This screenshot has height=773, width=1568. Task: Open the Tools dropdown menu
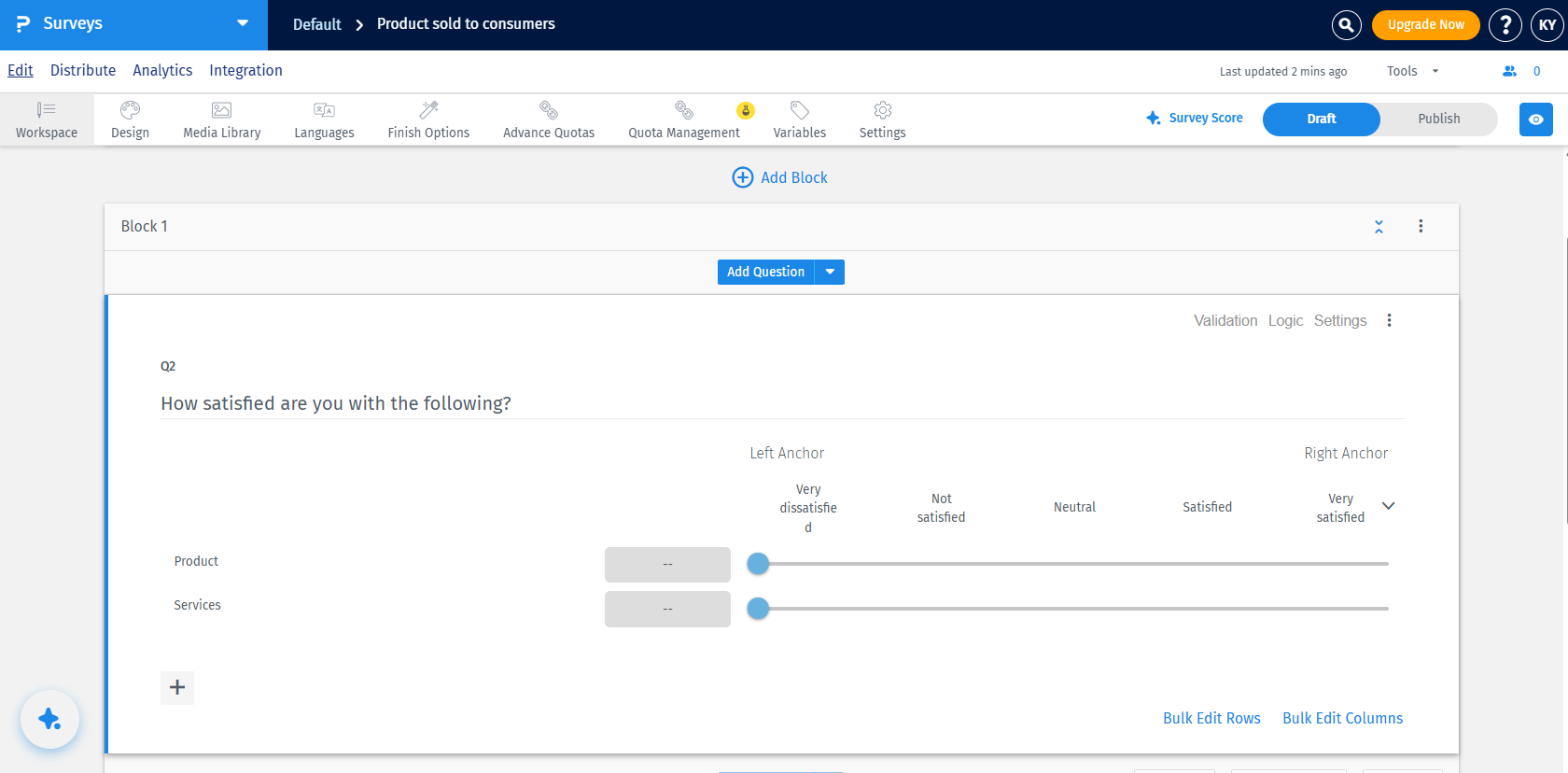(1412, 71)
